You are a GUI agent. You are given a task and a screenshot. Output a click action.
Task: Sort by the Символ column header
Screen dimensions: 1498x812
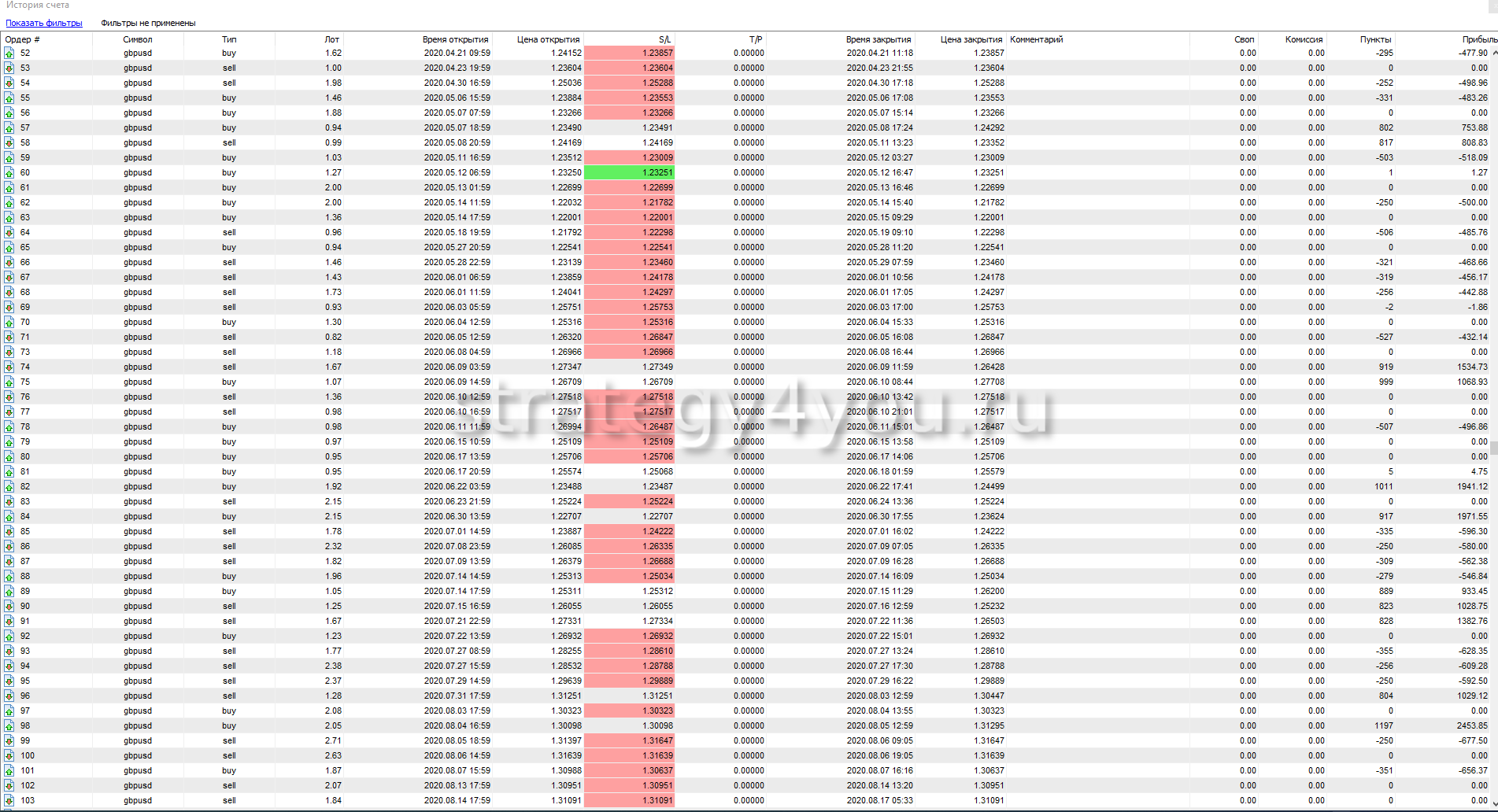tap(138, 39)
